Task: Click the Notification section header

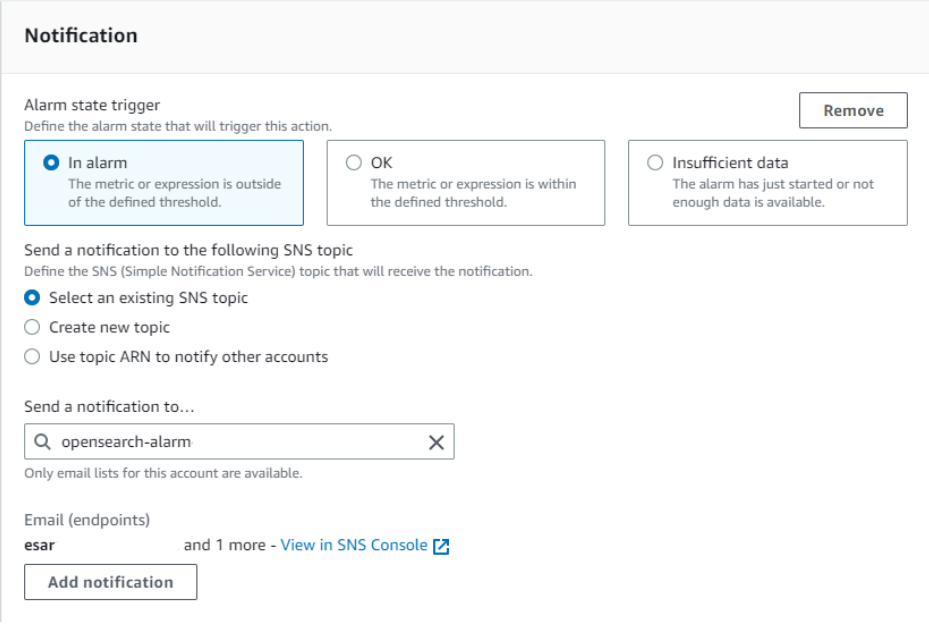Action: pyautogui.click(x=81, y=36)
